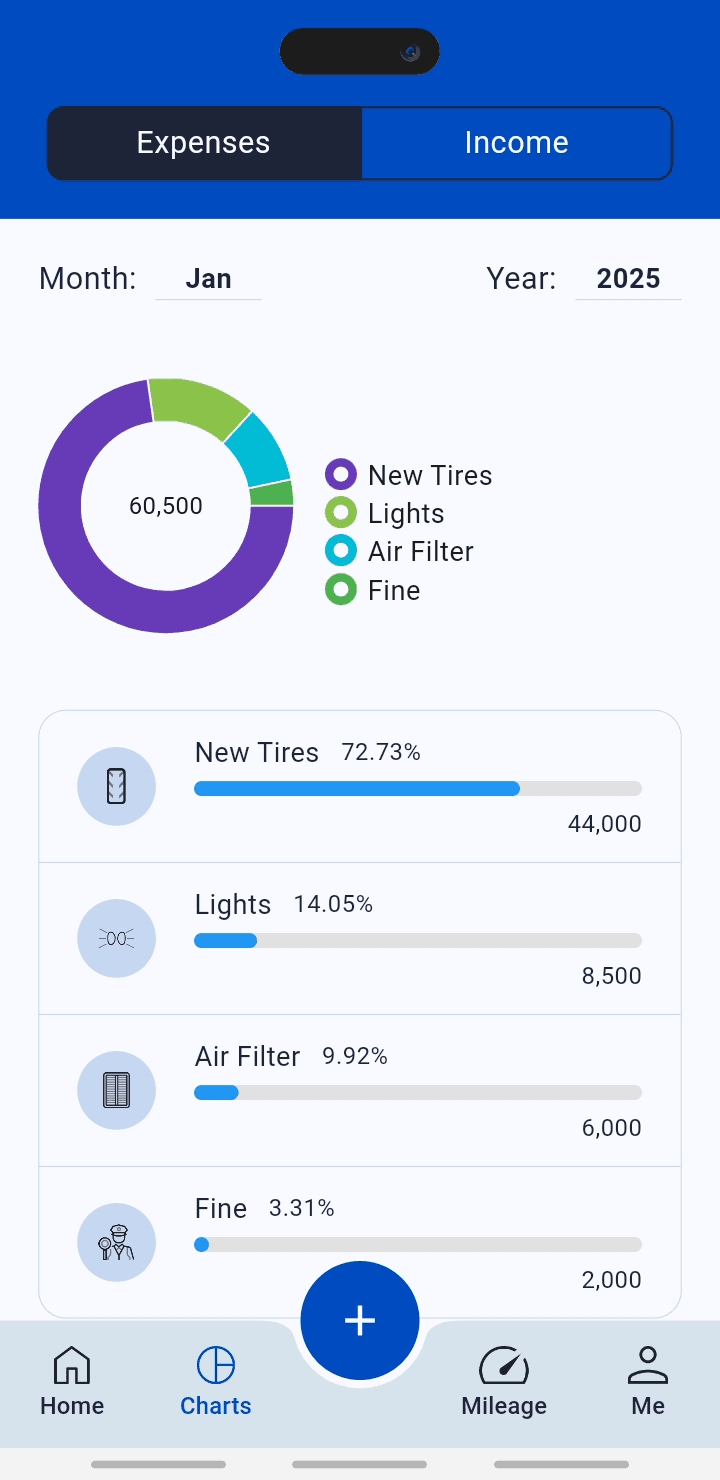Click the New Tires progress bar
720x1480 pixels.
point(418,789)
